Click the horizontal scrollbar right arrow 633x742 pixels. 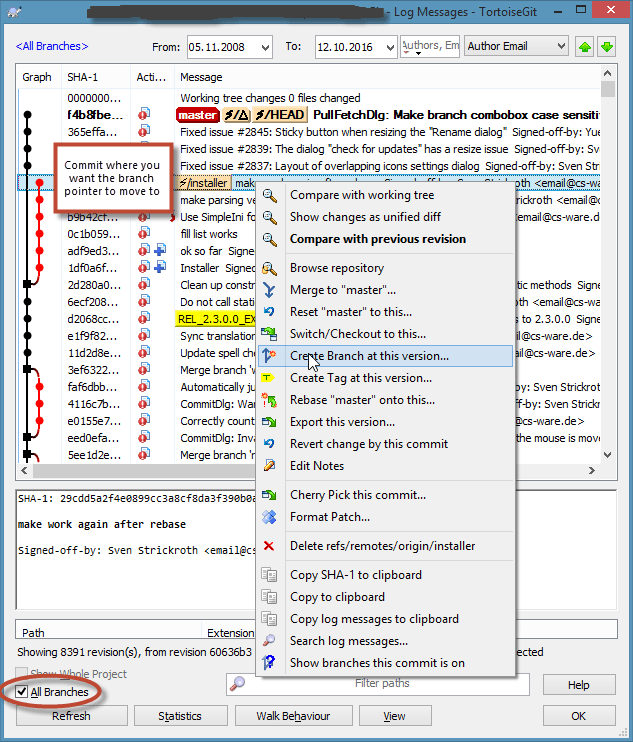[592, 470]
